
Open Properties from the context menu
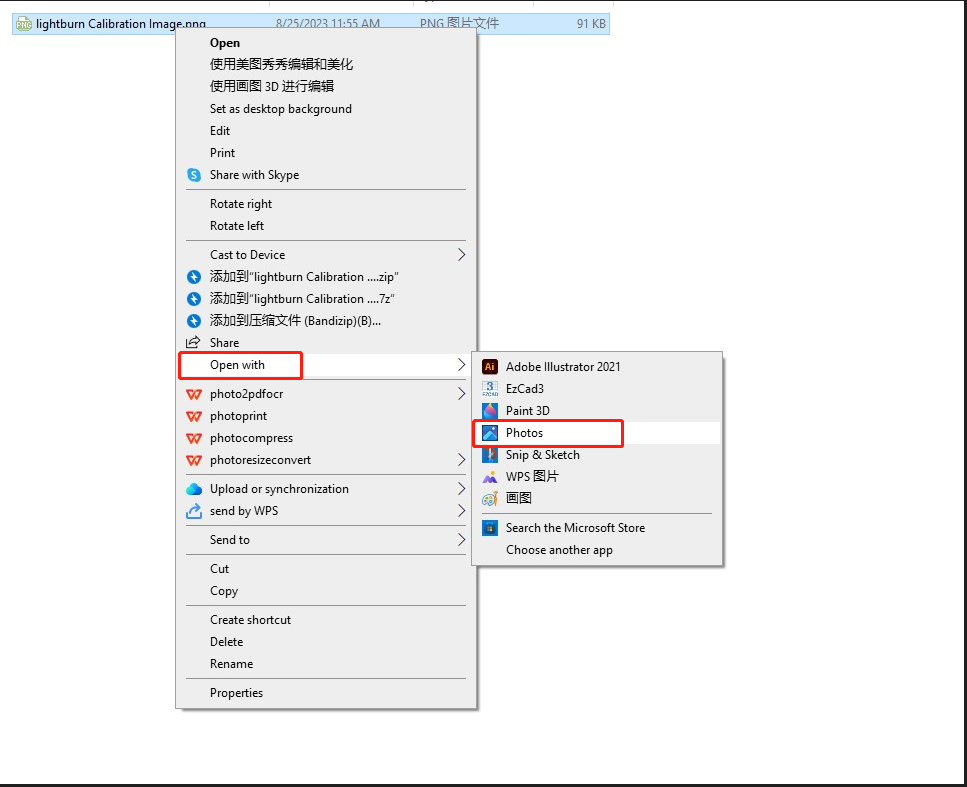[x=326, y=693]
